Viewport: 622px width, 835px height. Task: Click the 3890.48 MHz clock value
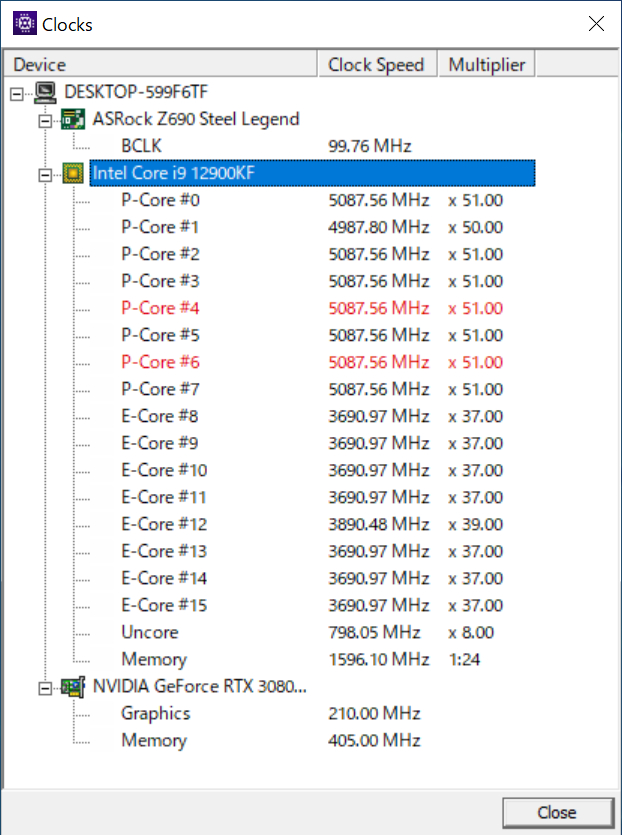379,525
